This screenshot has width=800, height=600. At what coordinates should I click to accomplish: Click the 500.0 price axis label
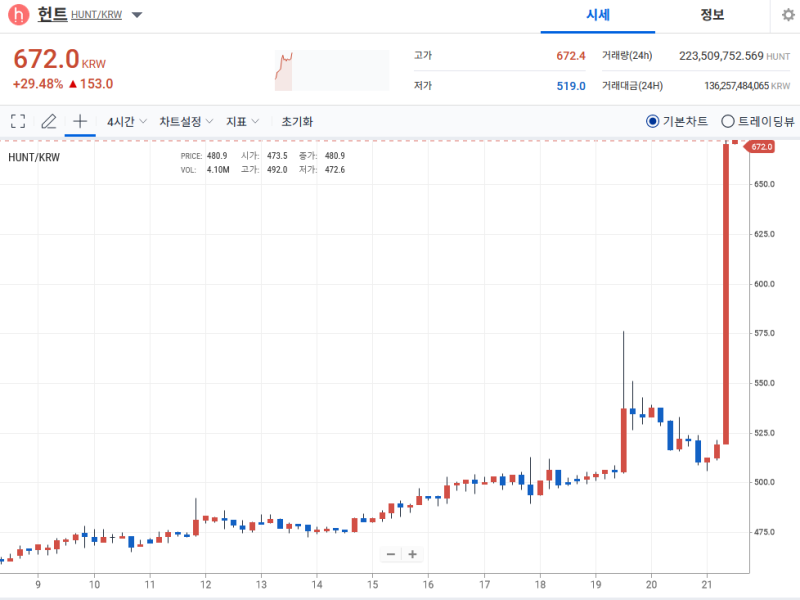click(x=764, y=482)
